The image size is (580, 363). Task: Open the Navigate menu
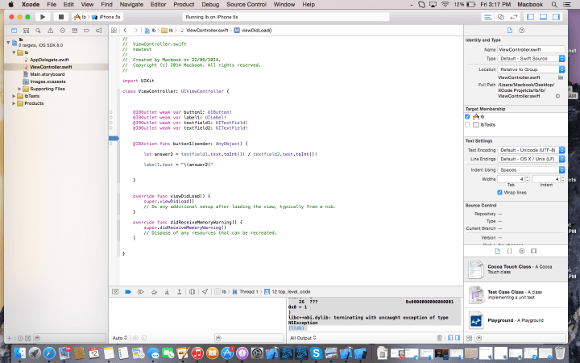131,4
